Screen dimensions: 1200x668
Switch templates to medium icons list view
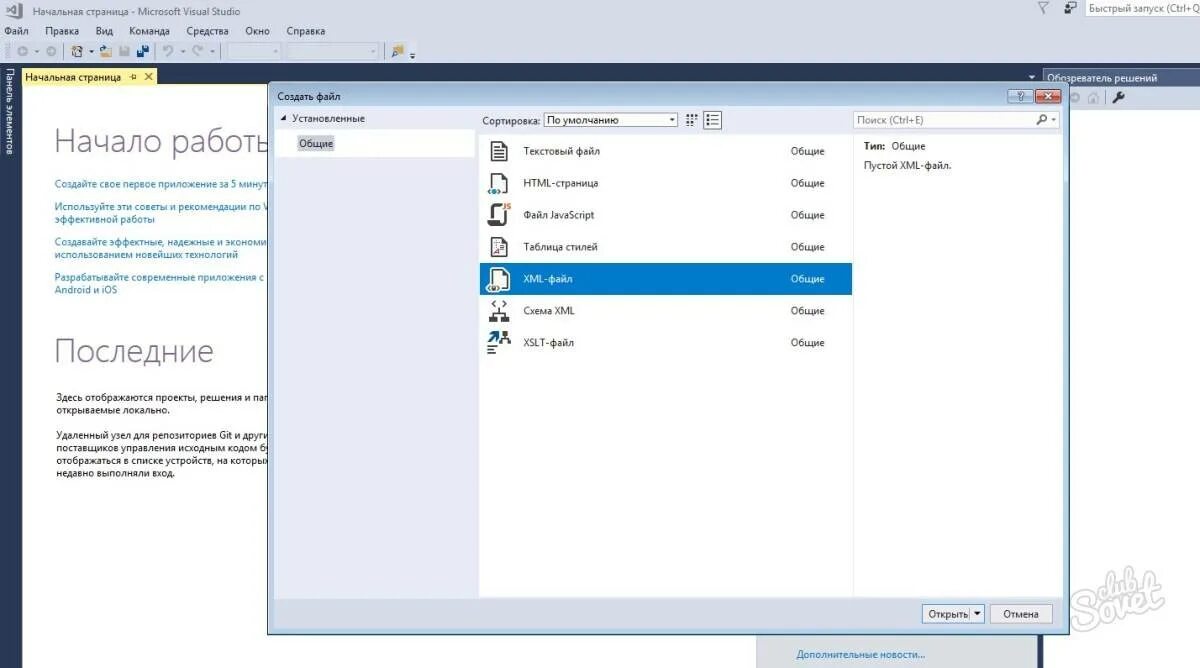[712, 120]
